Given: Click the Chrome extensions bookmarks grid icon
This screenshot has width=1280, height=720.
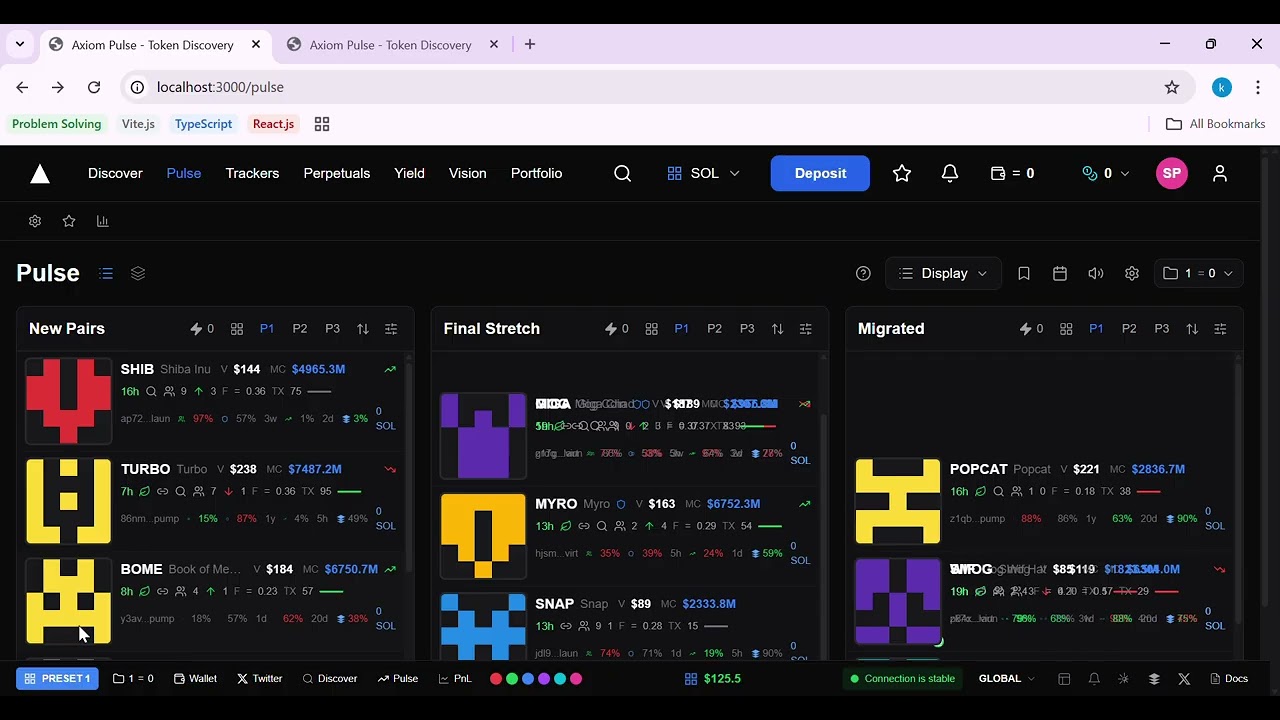Looking at the screenshot, I should [x=322, y=124].
